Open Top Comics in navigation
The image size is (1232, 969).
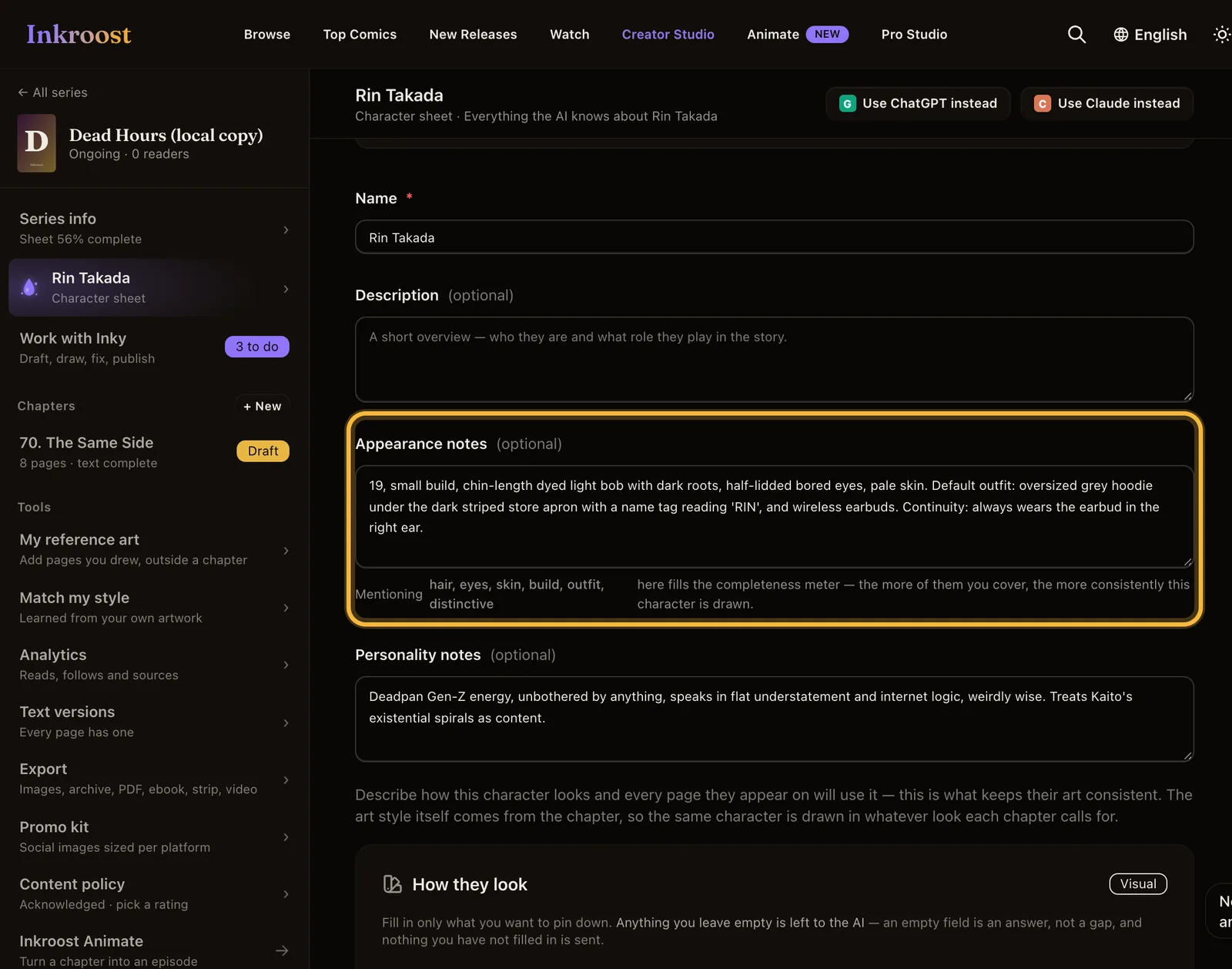(x=360, y=35)
